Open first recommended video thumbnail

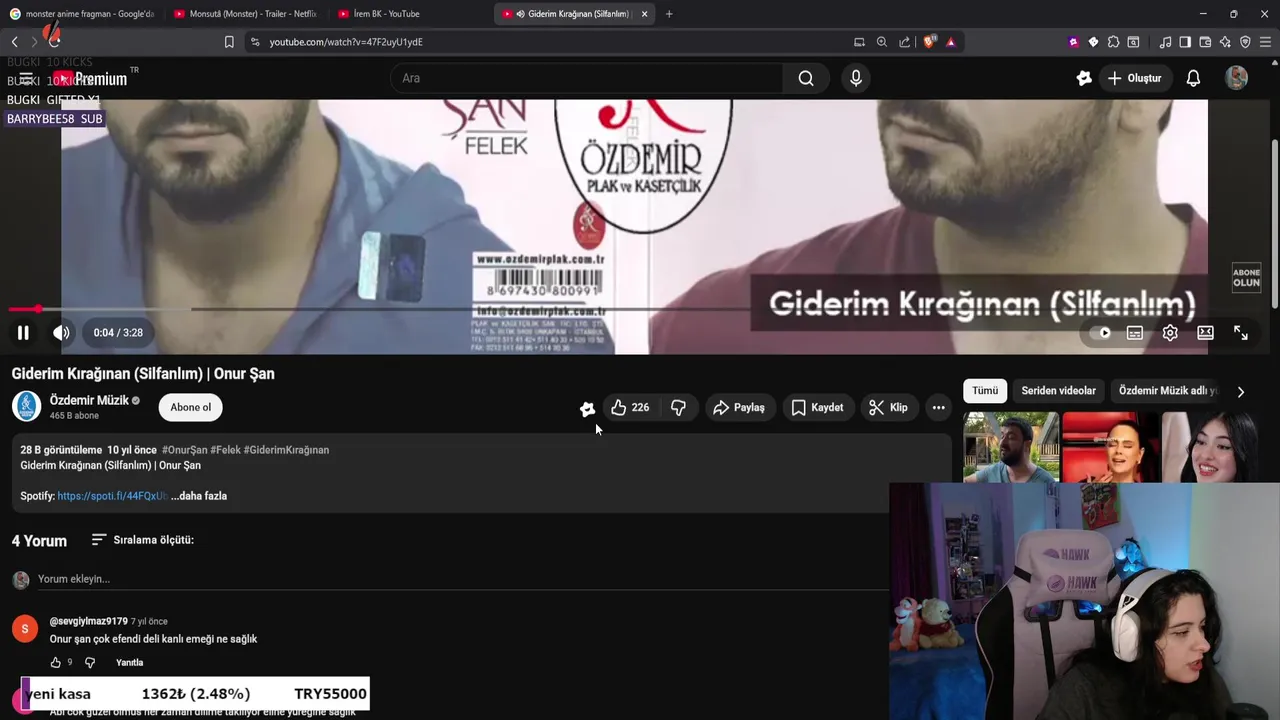pos(1011,447)
